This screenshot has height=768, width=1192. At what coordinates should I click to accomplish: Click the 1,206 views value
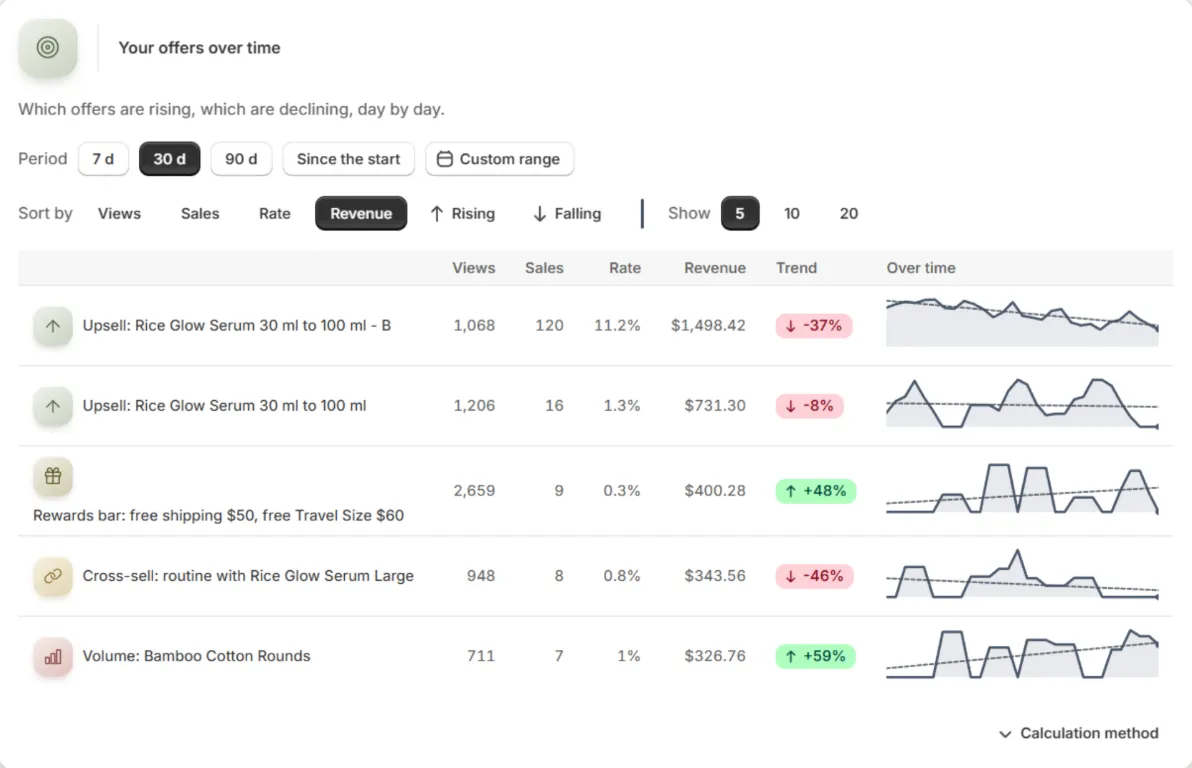(474, 406)
